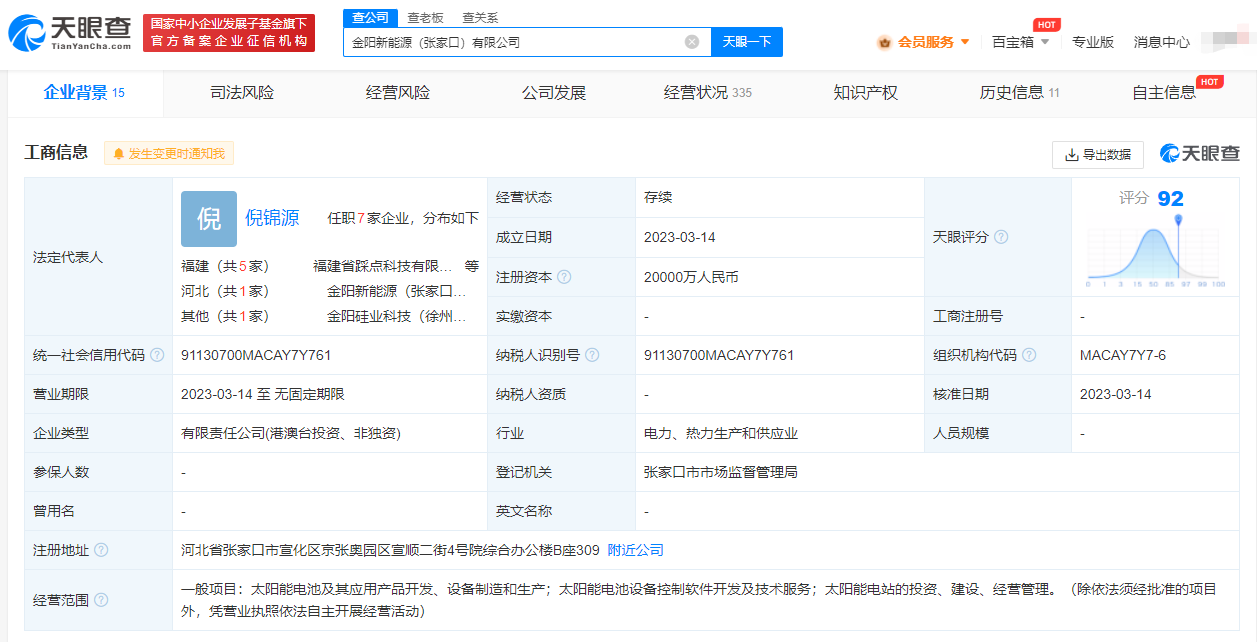The image size is (1257, 642).
Task: Switch to the 公司发展 tab
Action: click(x=554, y=93)
